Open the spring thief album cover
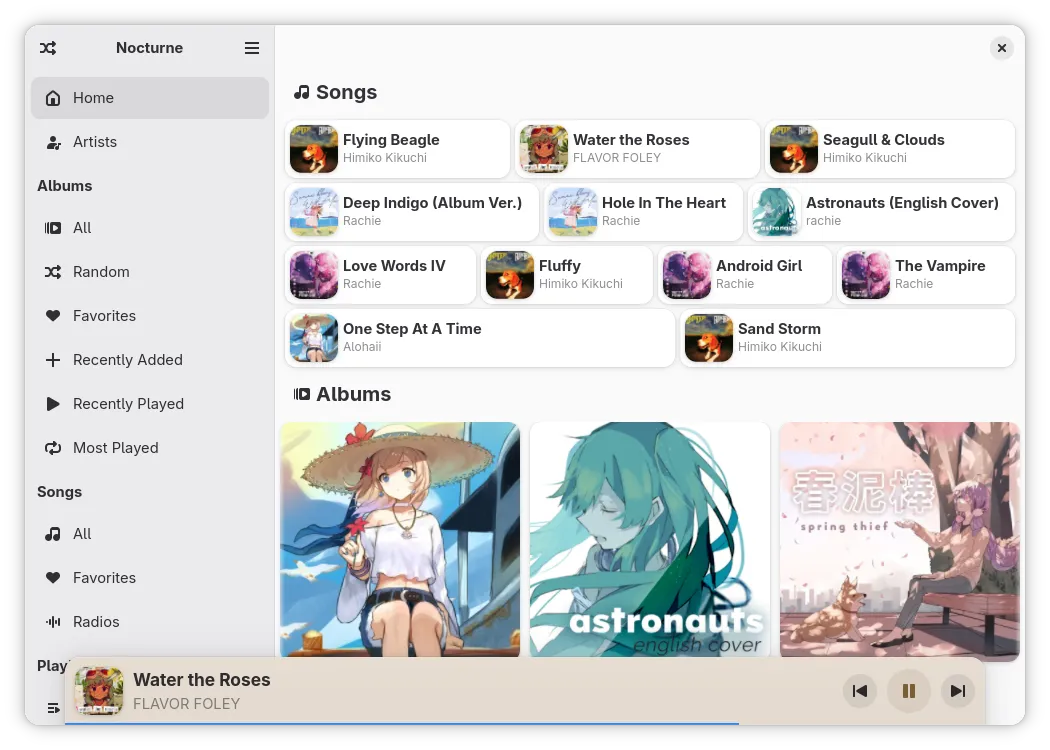 tap(899, 540)
